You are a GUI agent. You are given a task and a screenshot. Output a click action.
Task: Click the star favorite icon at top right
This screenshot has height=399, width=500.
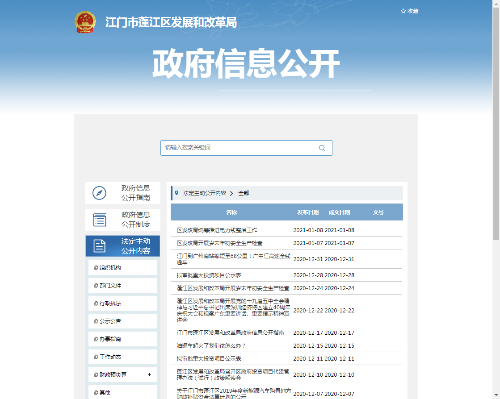pyautogui.click(x=403, y=11)
